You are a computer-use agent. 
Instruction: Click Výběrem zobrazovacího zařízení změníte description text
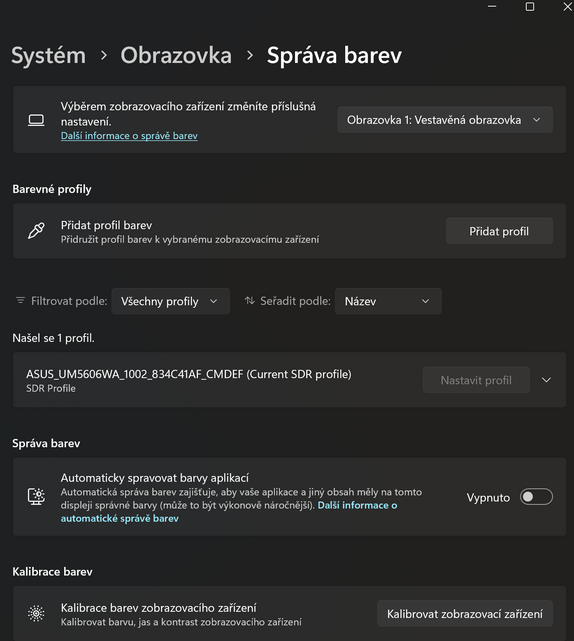(x=188, y=114)
